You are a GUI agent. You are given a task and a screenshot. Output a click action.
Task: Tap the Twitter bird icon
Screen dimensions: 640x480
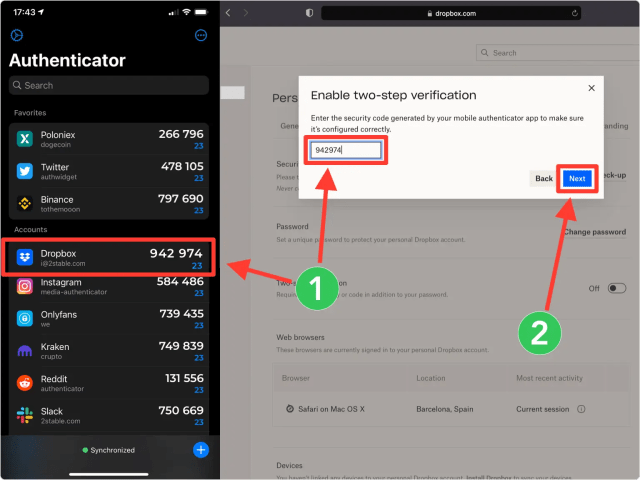[25, 171]
